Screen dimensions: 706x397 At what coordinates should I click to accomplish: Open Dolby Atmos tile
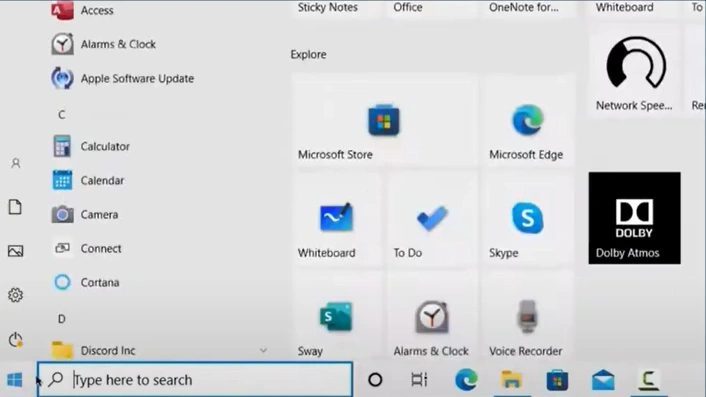click(634, 218)
